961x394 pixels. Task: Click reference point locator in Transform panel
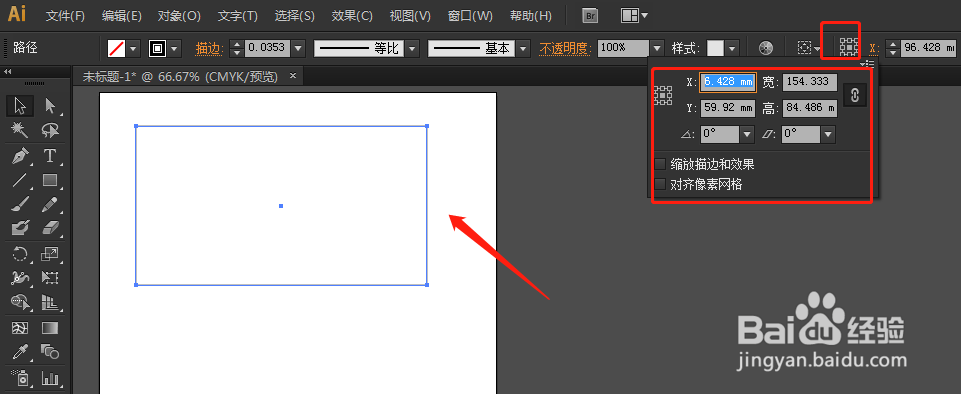pyautogui.click(x=663, y=95)
